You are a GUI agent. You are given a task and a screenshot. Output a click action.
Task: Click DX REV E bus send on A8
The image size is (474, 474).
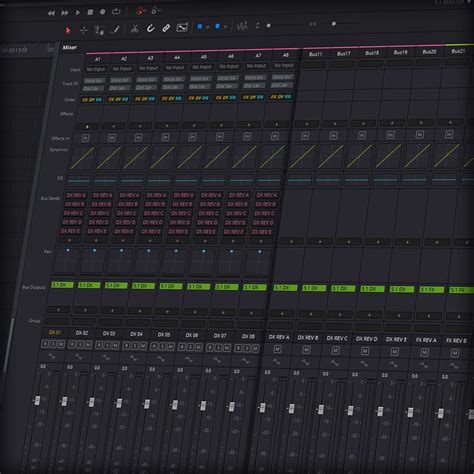tap(262, 232)
